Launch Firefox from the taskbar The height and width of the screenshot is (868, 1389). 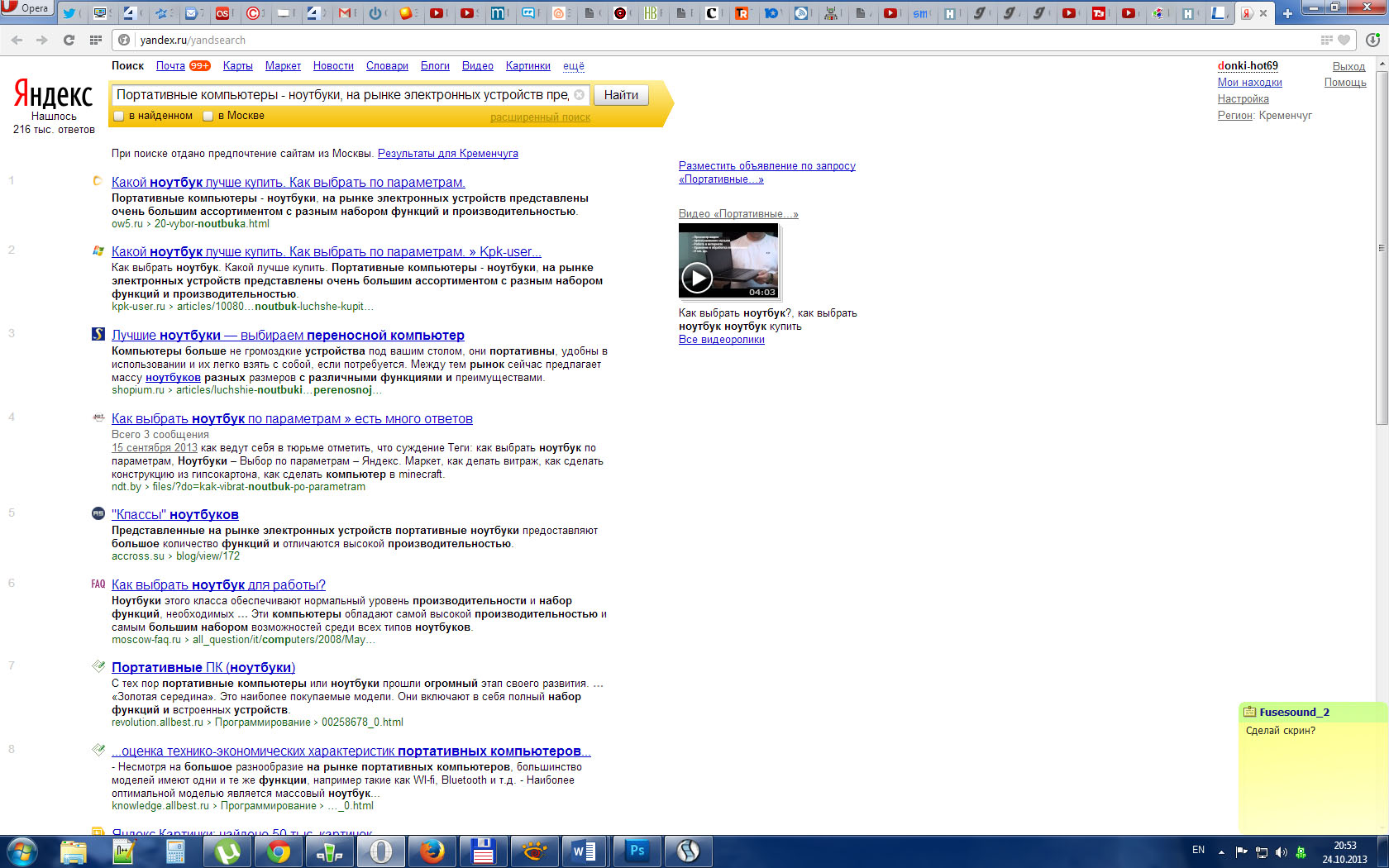[x=432, y=851]
